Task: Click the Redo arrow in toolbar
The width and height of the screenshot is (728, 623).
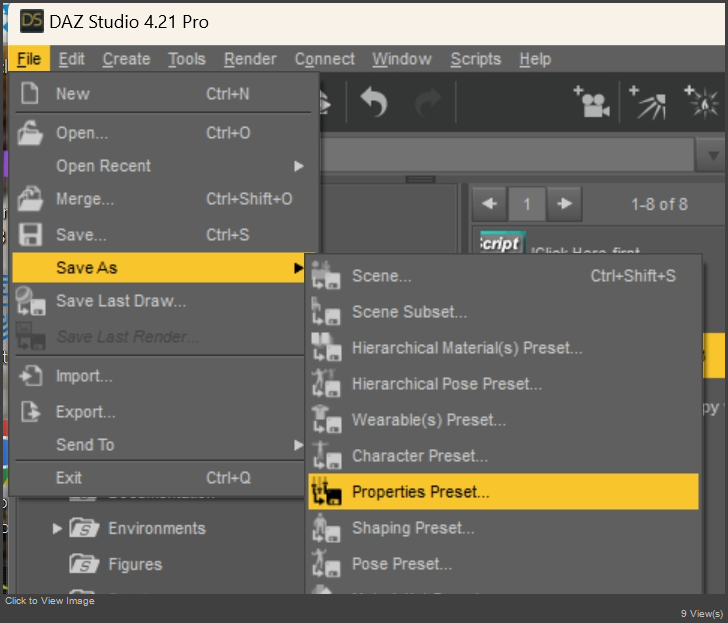Action: (x=428, y=102)
